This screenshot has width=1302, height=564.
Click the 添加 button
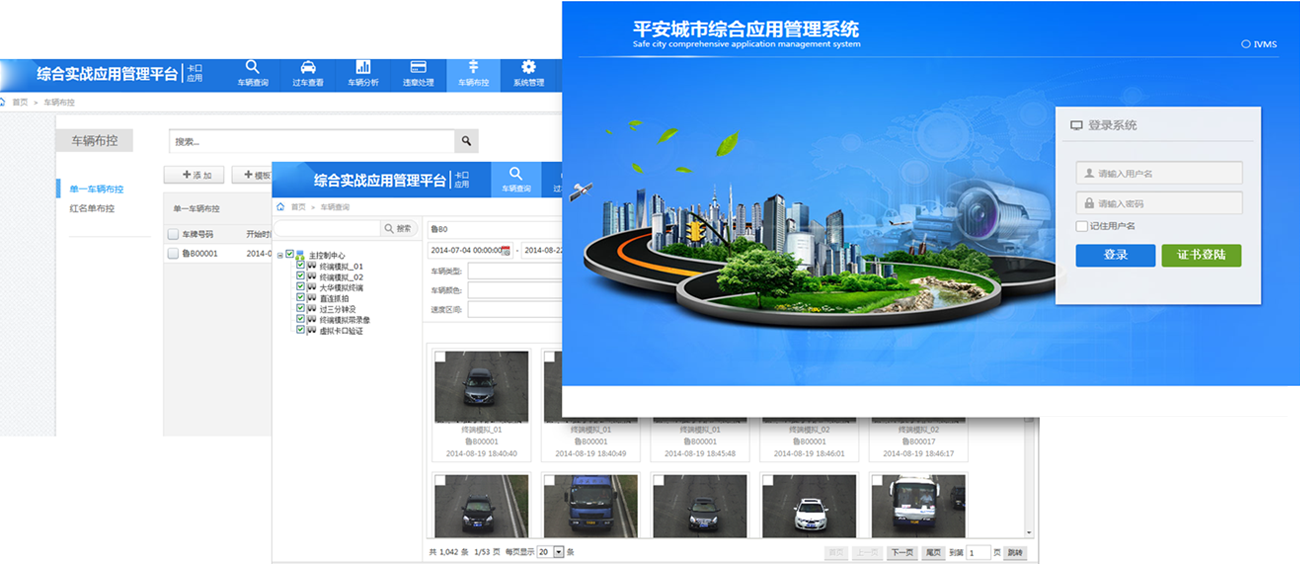click(x=194, y=175)
